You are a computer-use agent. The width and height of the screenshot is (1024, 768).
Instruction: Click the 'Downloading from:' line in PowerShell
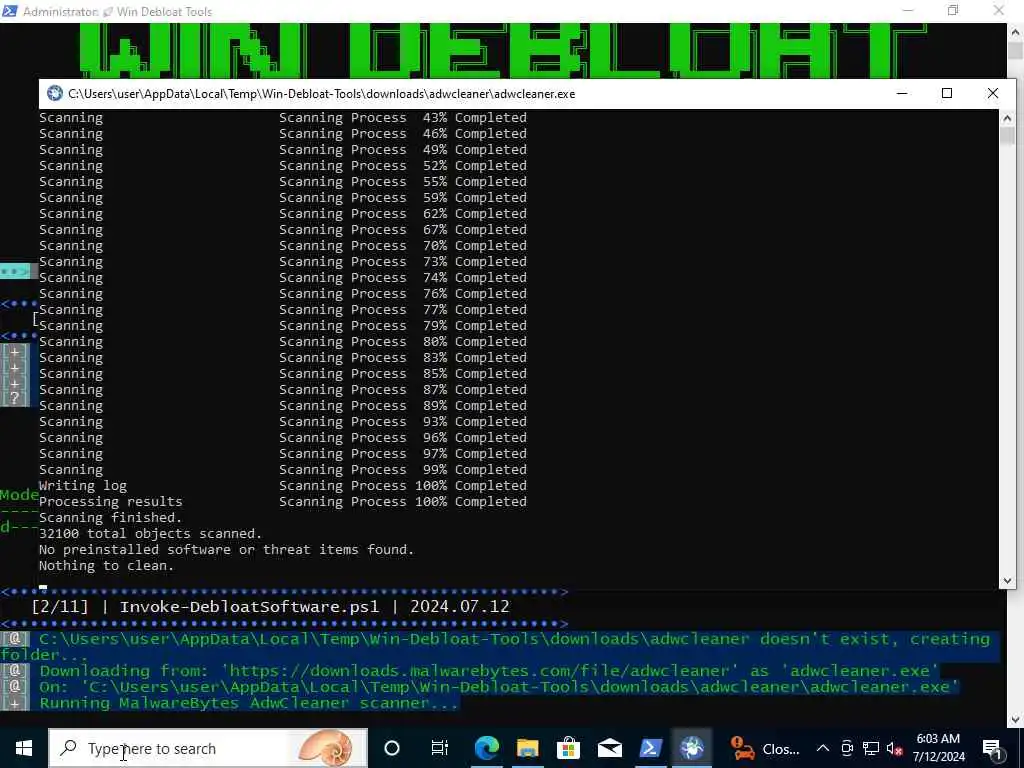[488, 671]
